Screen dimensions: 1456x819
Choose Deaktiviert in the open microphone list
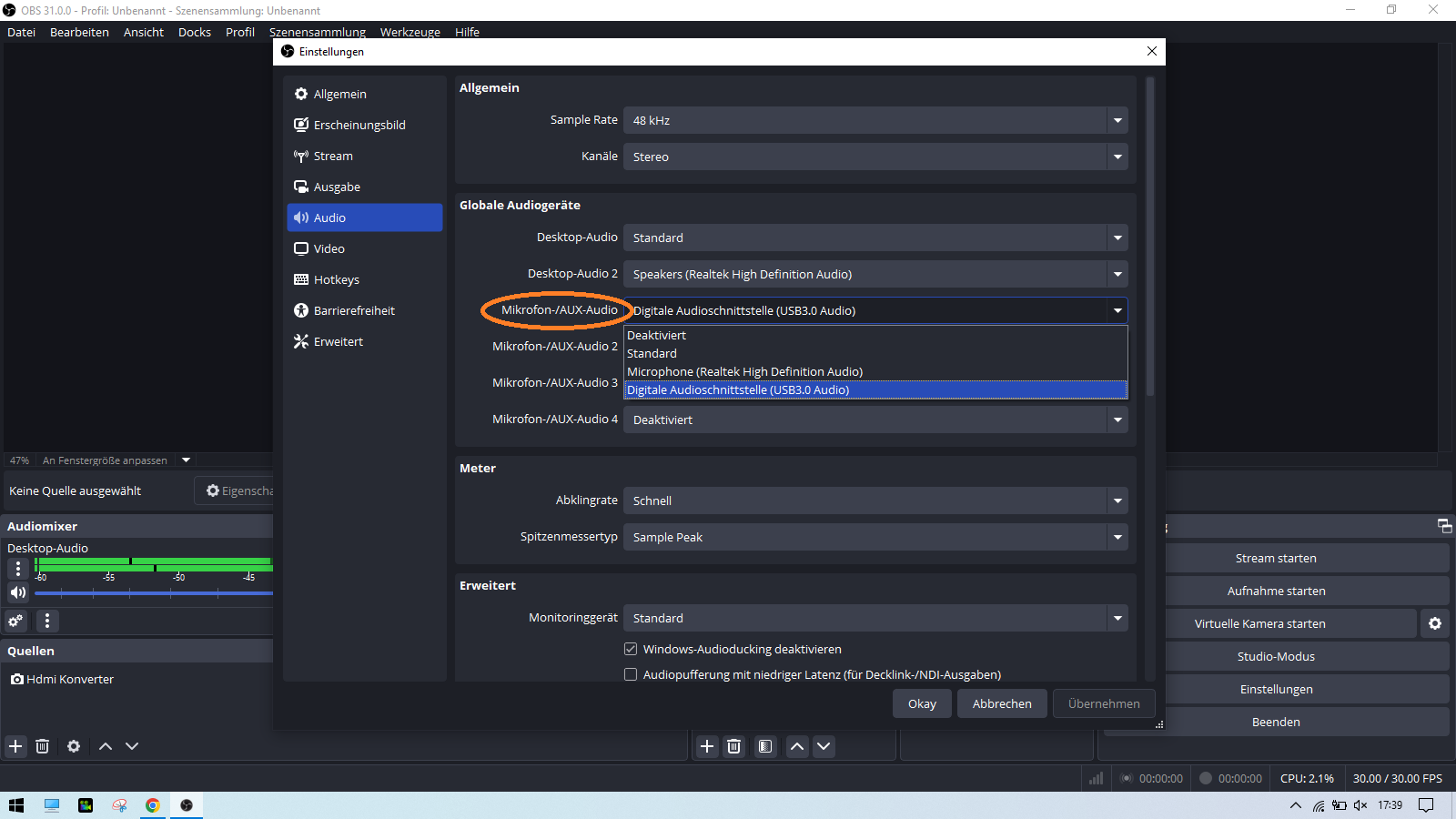click(875, 335)
